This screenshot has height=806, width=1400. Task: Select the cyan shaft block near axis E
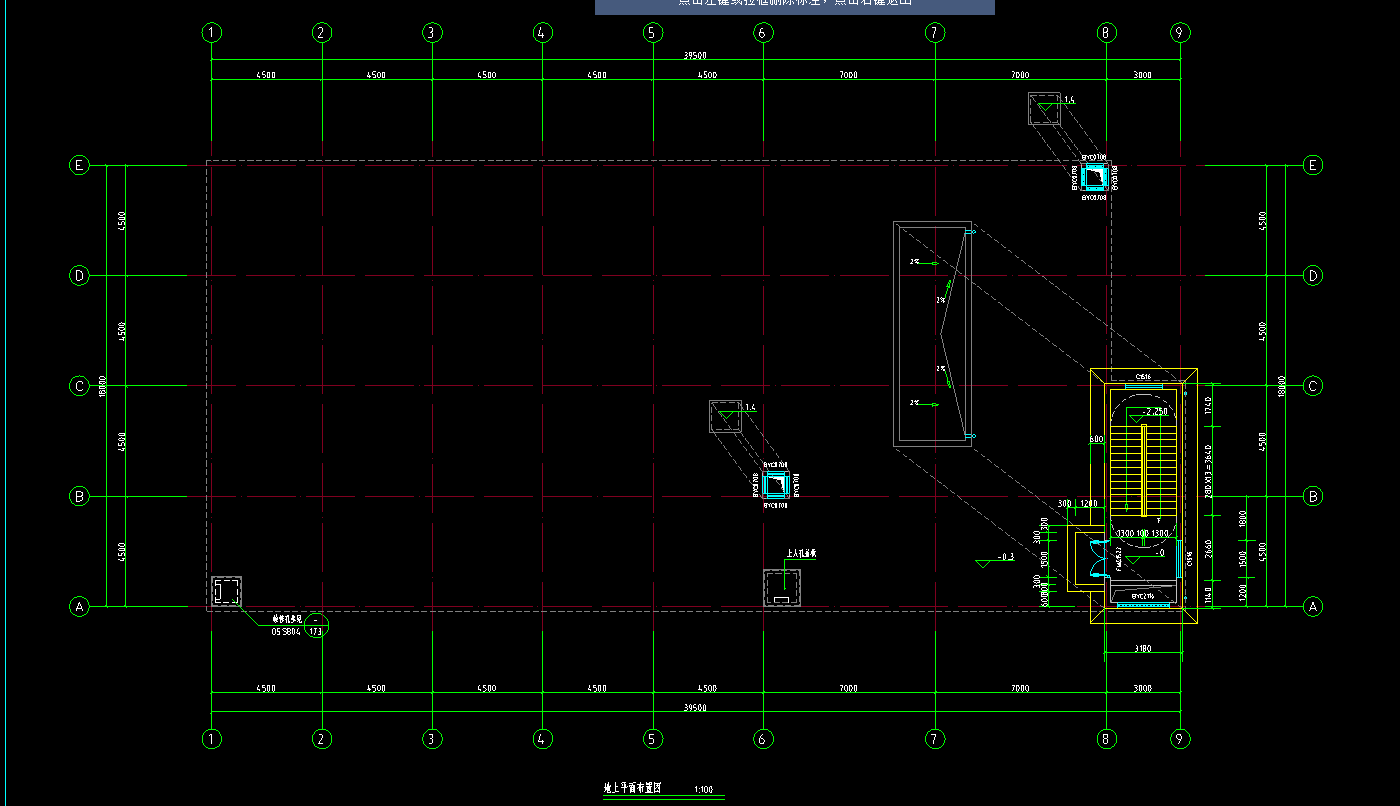coord(1096,177)
